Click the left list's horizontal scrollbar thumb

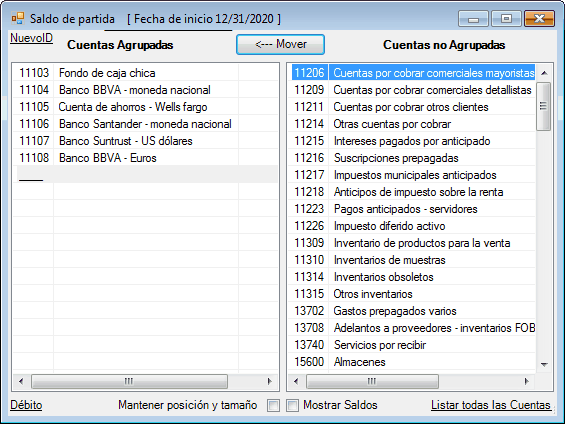(129, 381)
